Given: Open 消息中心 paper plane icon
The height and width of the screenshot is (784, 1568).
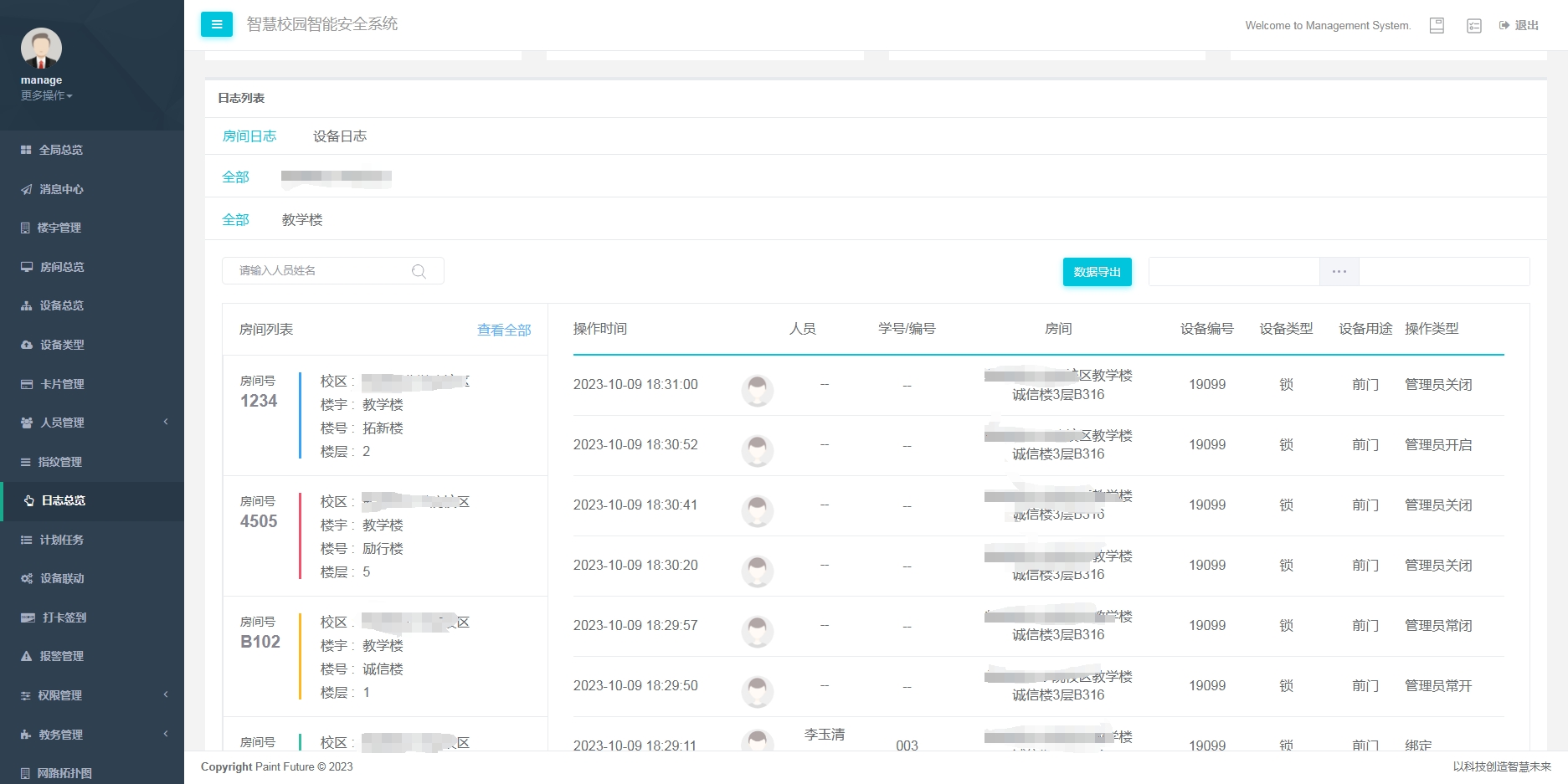Looking at the screenshot, I should click(x=26, y=189).
